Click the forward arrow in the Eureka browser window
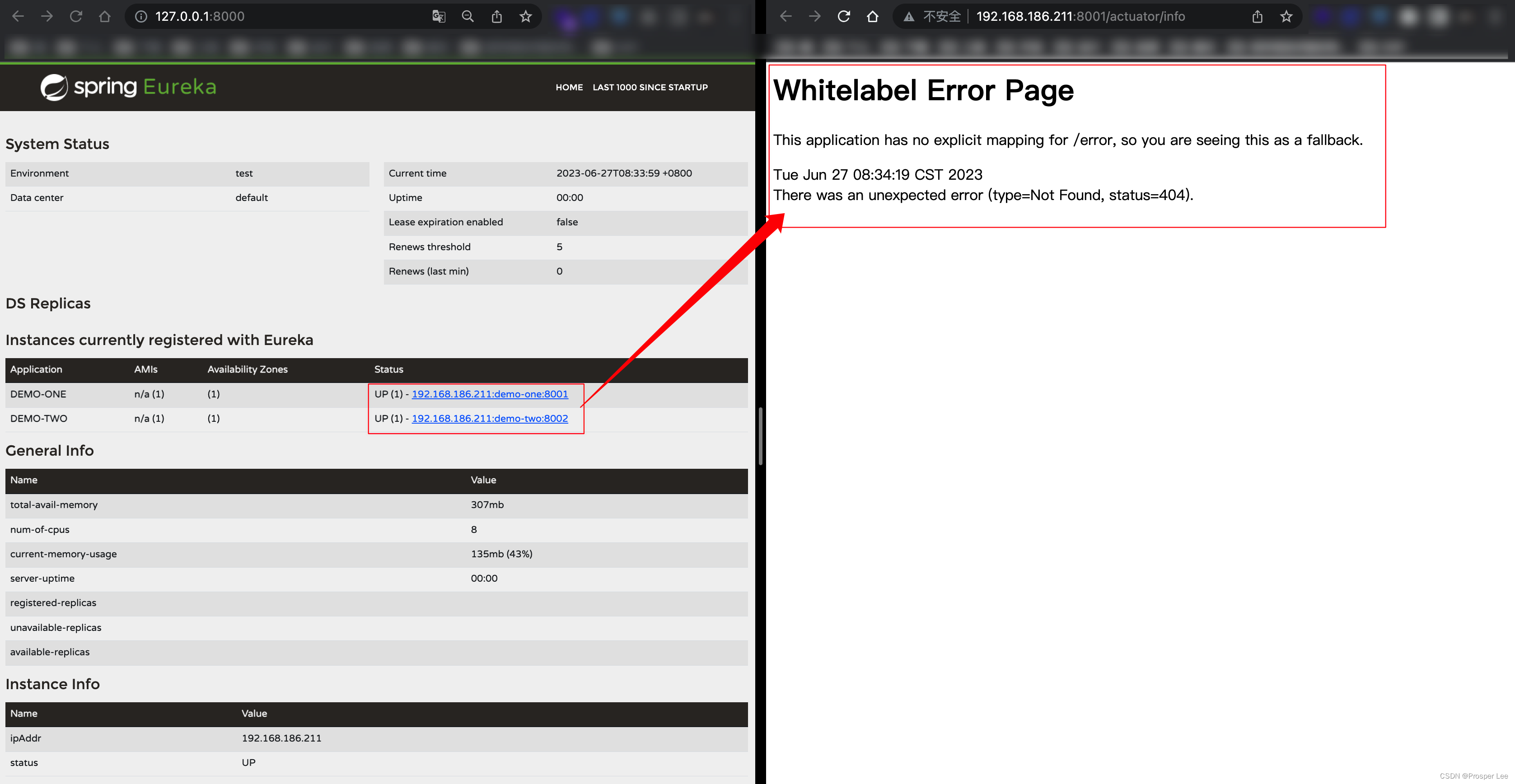 (x=47, y=16)
